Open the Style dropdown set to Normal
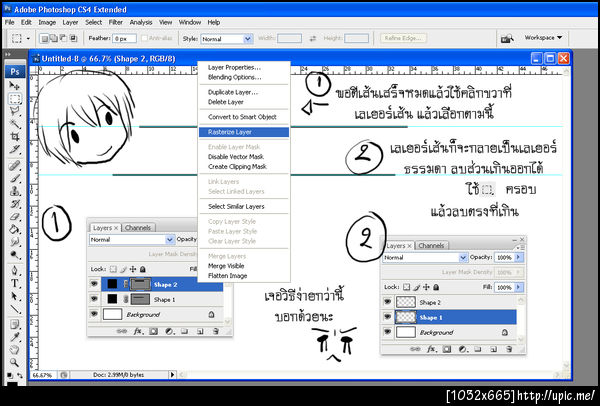Image resolution: width=600 pixels, height=406 pixels. pyautogui.click(x=227, y=39)
